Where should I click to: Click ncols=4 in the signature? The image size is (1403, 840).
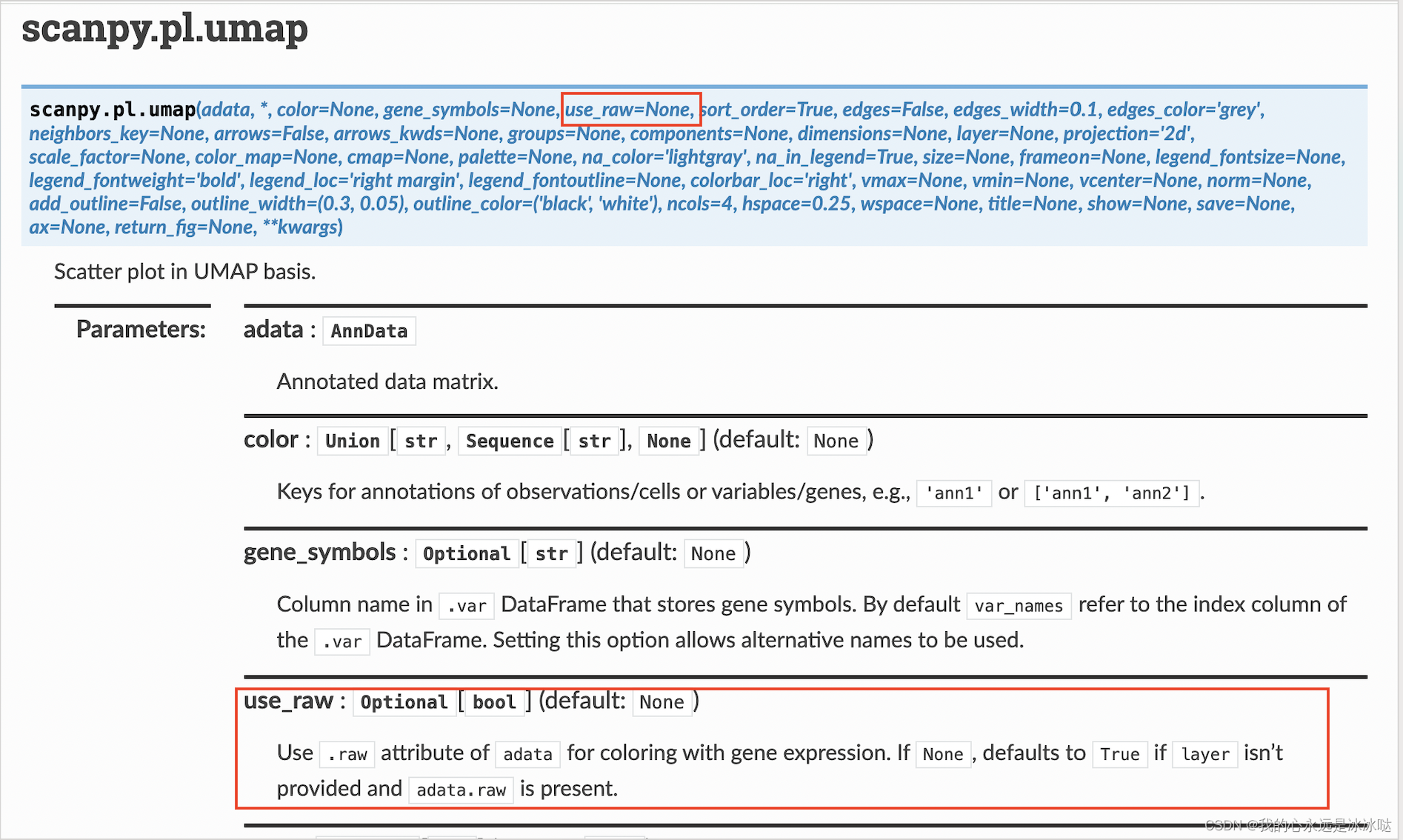(699, 204)
